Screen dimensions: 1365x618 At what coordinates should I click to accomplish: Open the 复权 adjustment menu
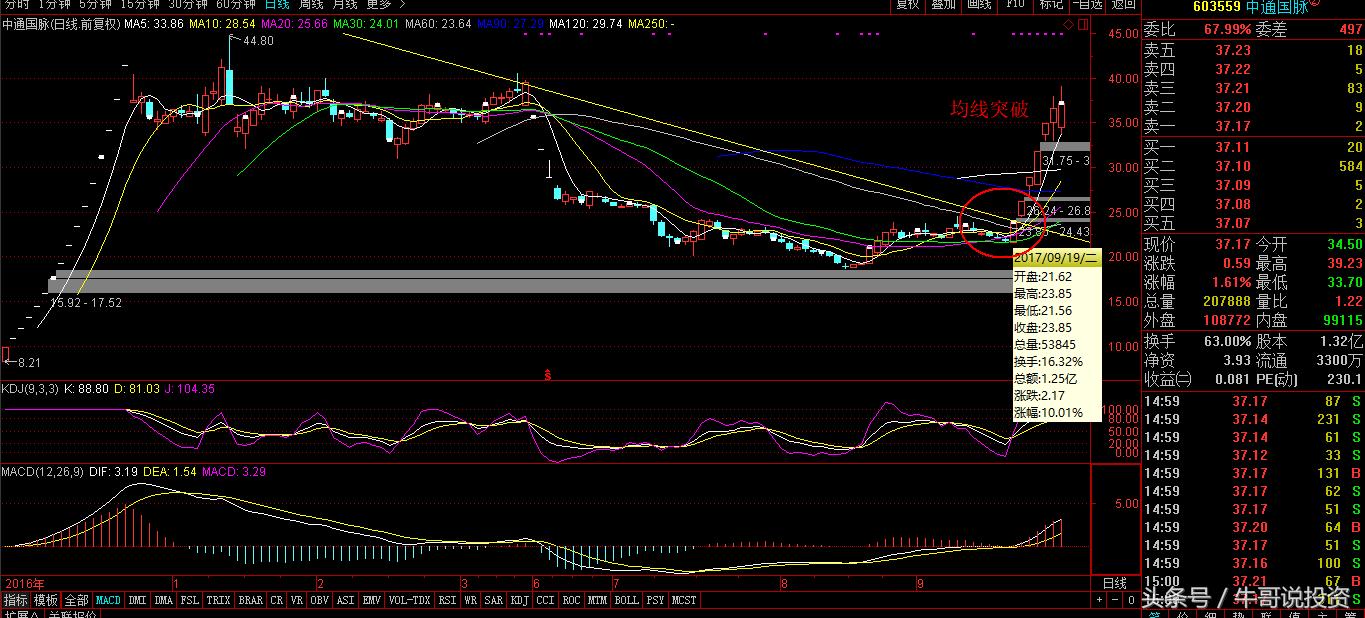click(907, 4)
